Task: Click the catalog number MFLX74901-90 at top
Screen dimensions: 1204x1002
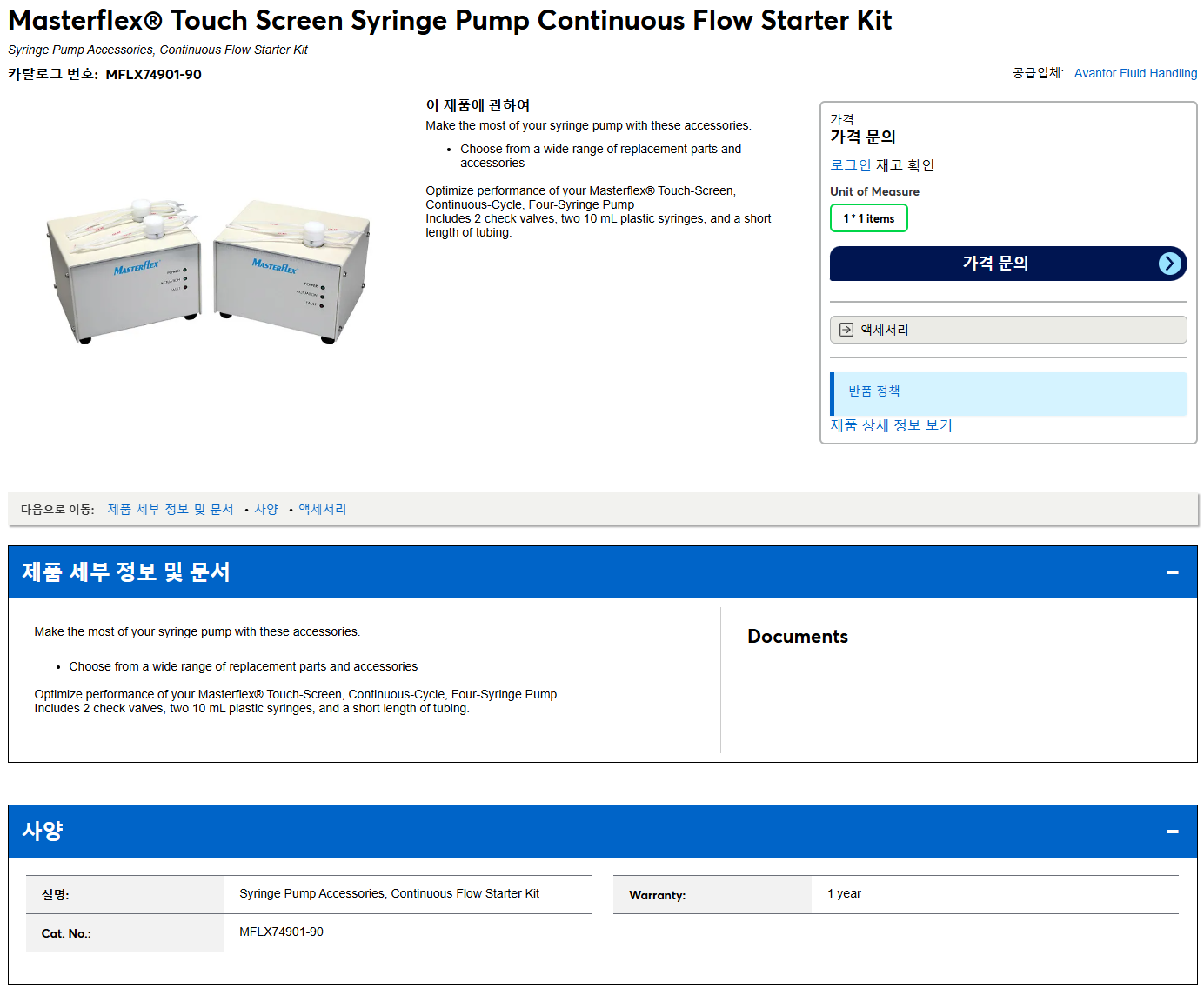Action: 153,75
